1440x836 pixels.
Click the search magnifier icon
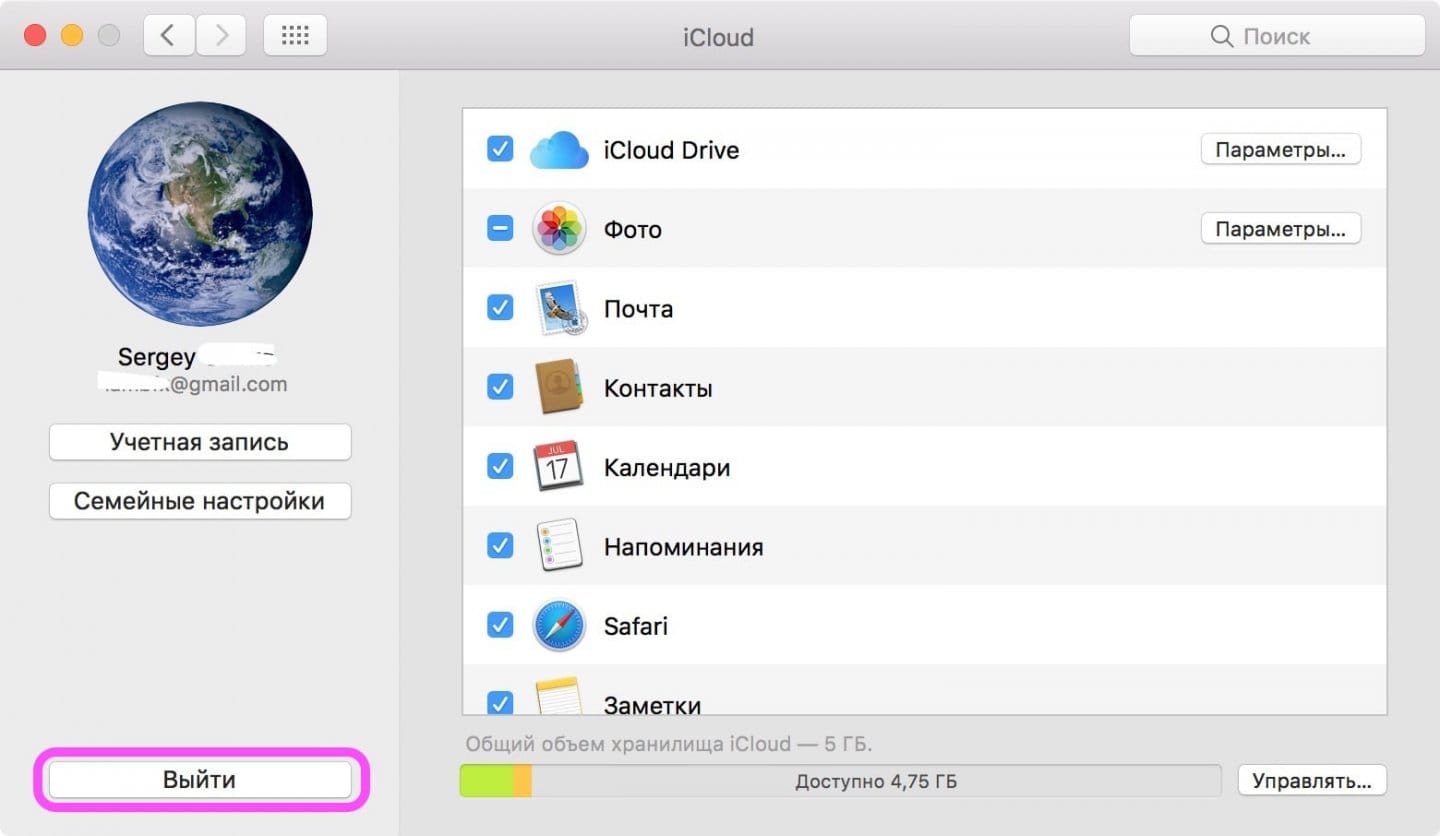(x=1221, y=36)
